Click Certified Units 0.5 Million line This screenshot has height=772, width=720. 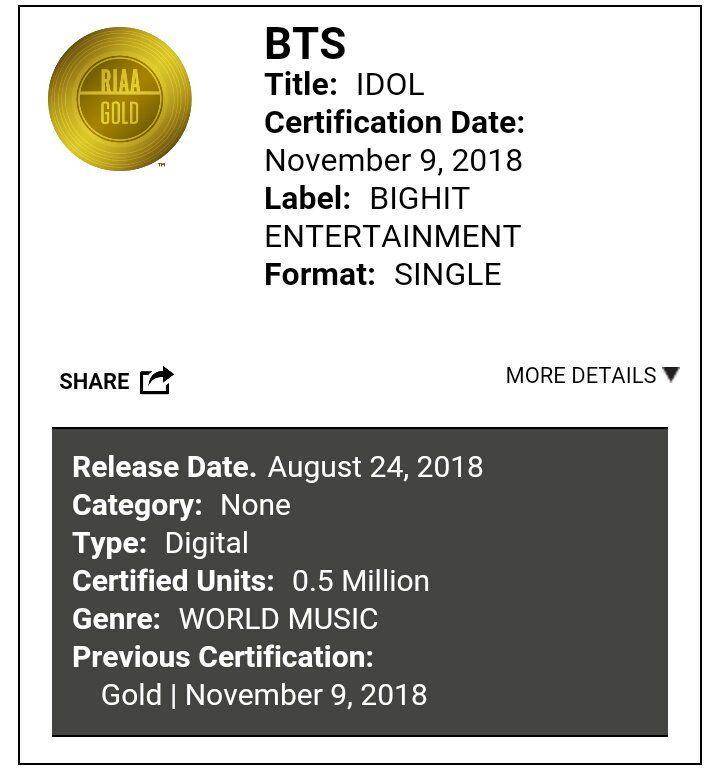pyautogui.click(x=251, y=581)
